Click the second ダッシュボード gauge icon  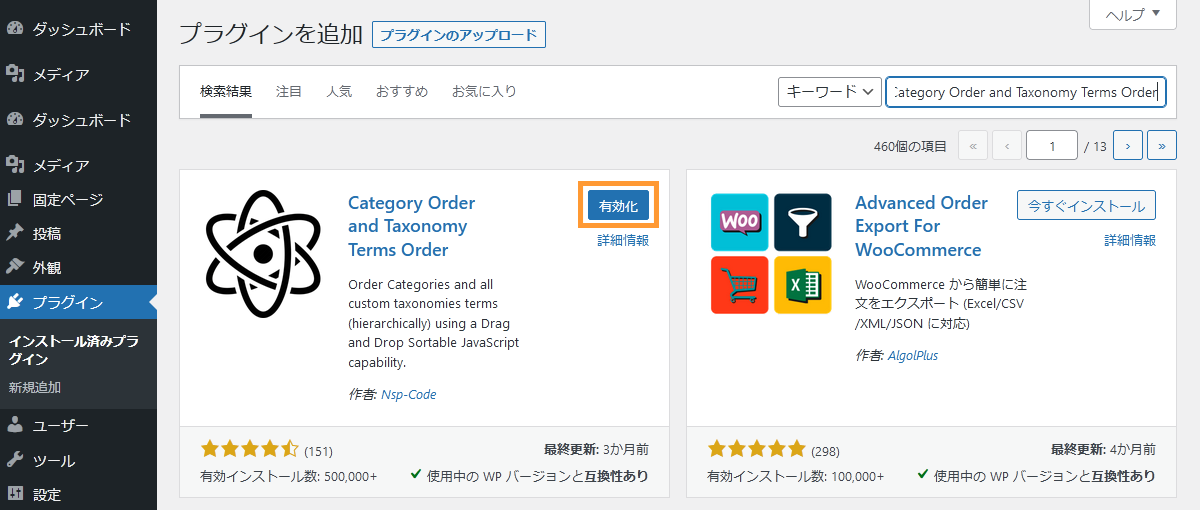click(15, 120)
